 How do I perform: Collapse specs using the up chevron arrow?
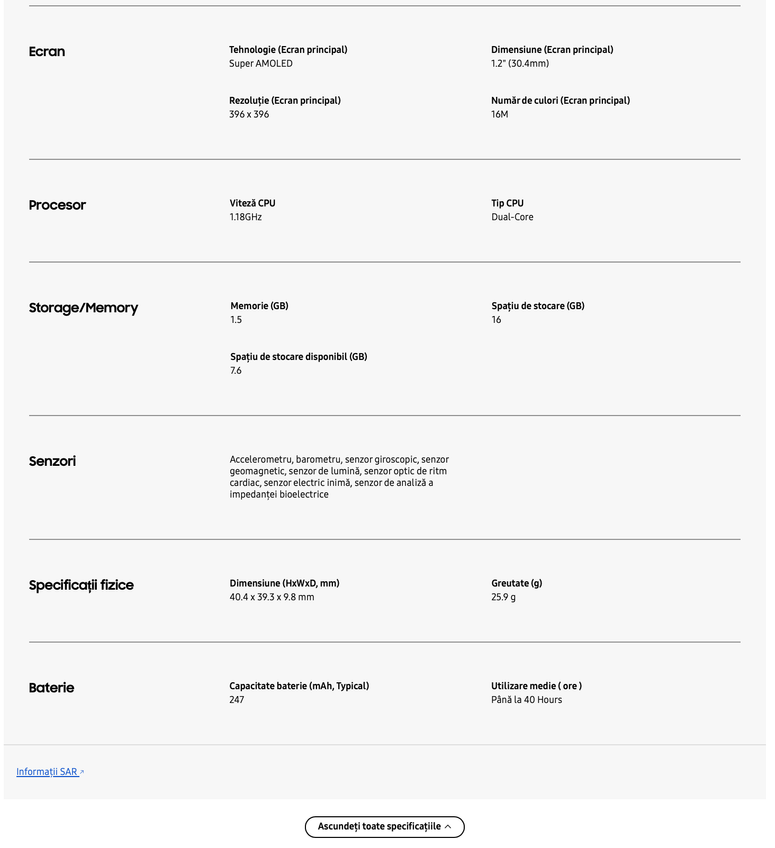click(x=448, y=827)
